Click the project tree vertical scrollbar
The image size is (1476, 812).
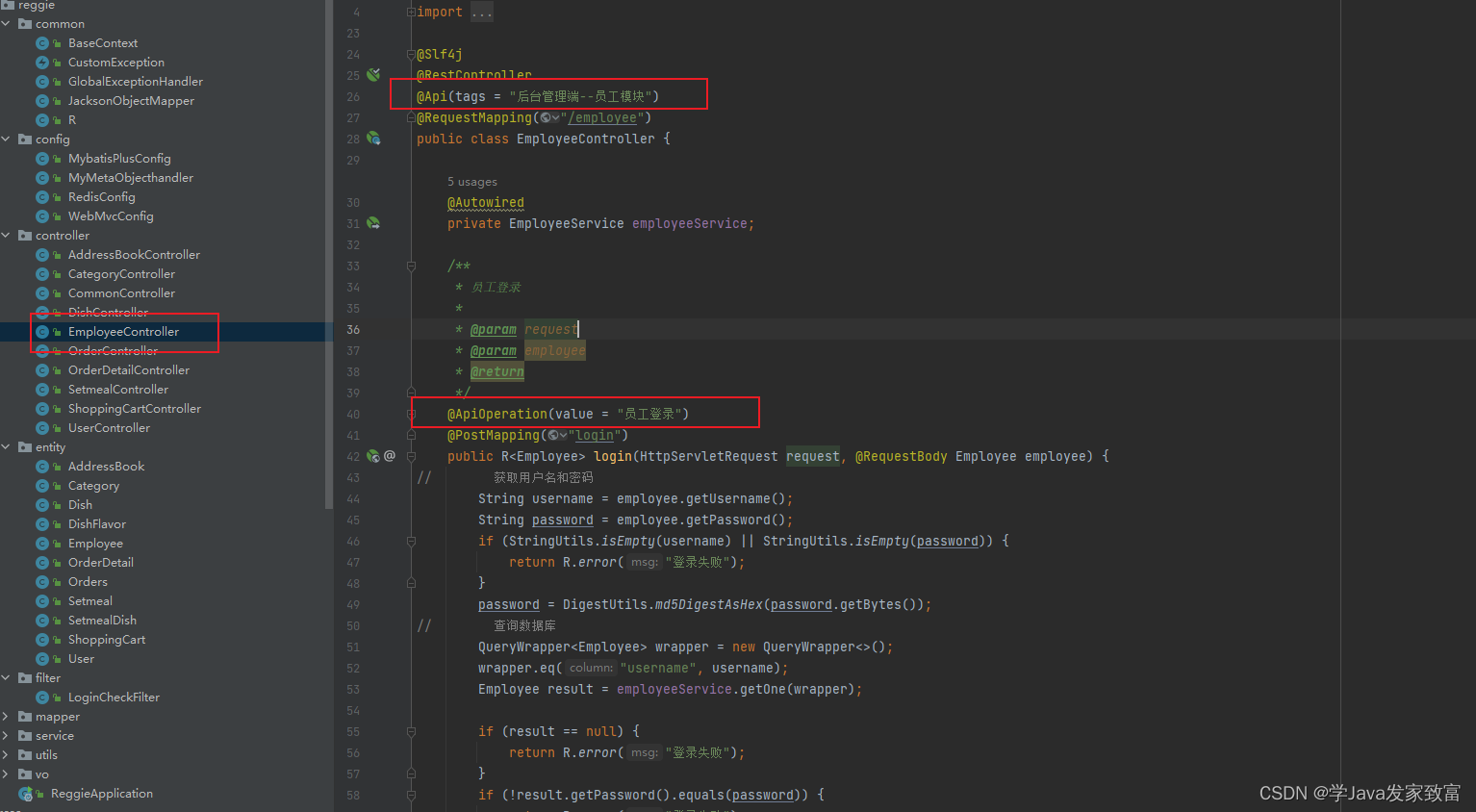[330, 254]
